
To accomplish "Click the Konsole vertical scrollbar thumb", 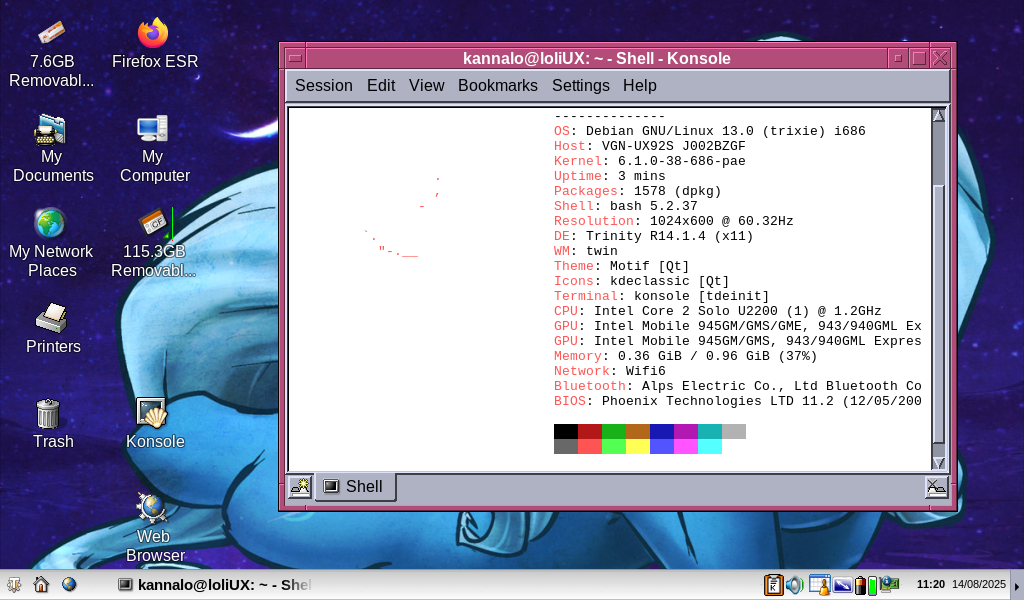I will coord(938,313).
